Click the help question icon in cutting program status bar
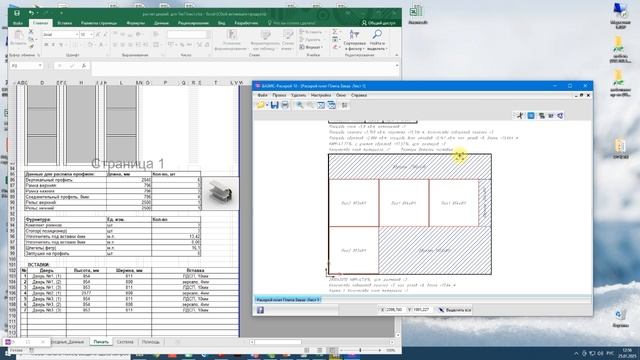640x360 pixels. coord(260,310)
